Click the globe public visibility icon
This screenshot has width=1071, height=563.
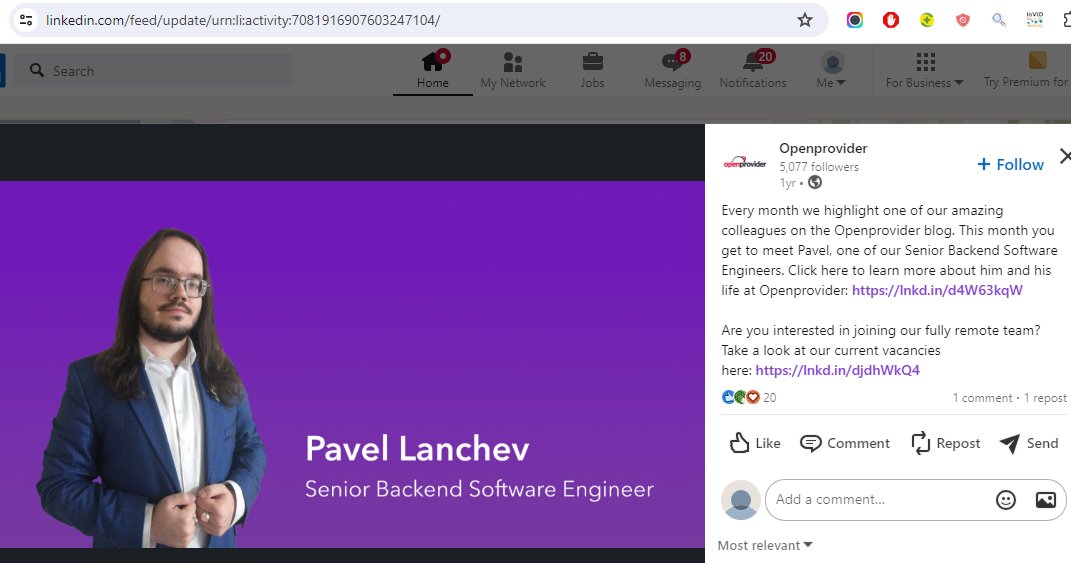(x=815, y=182)
